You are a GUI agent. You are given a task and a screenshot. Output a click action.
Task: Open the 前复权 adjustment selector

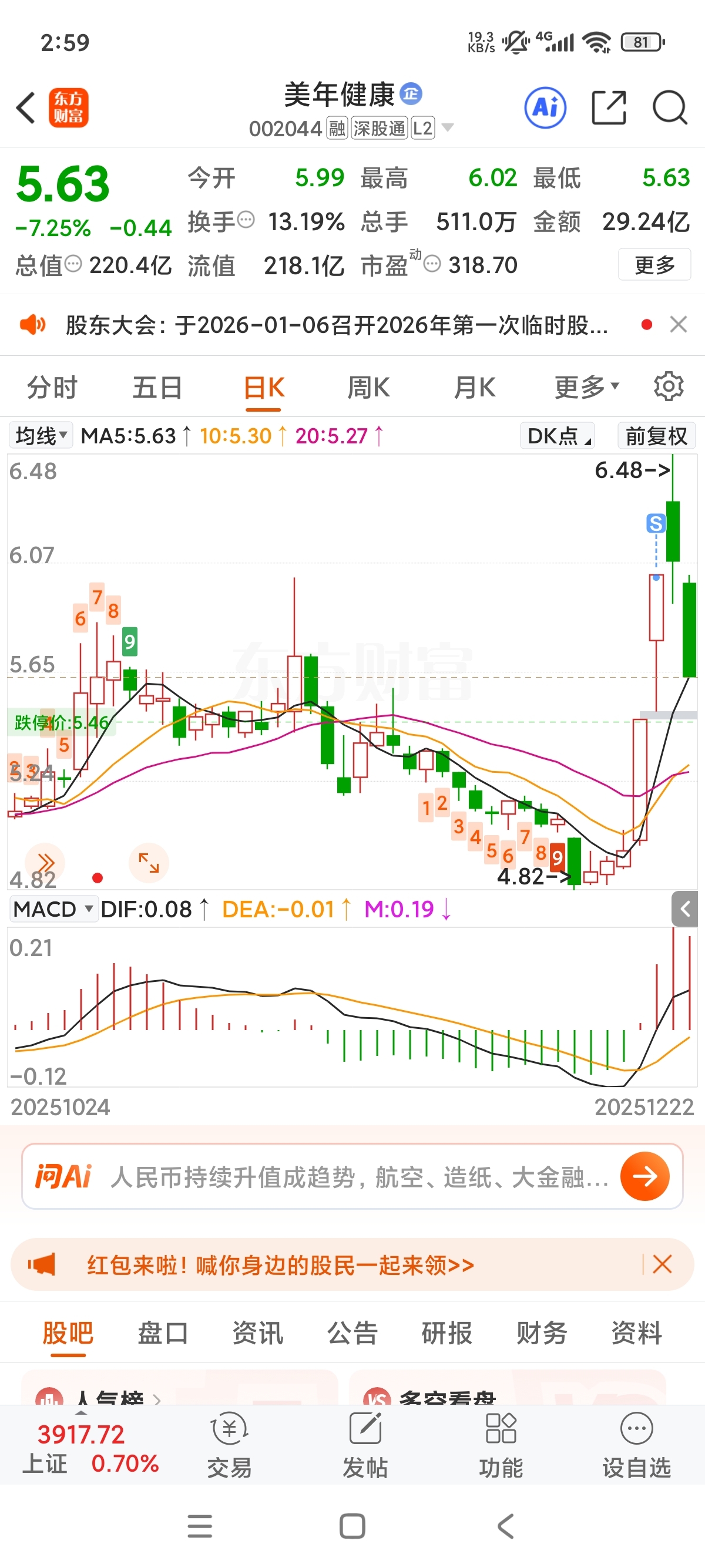[656, 436]
